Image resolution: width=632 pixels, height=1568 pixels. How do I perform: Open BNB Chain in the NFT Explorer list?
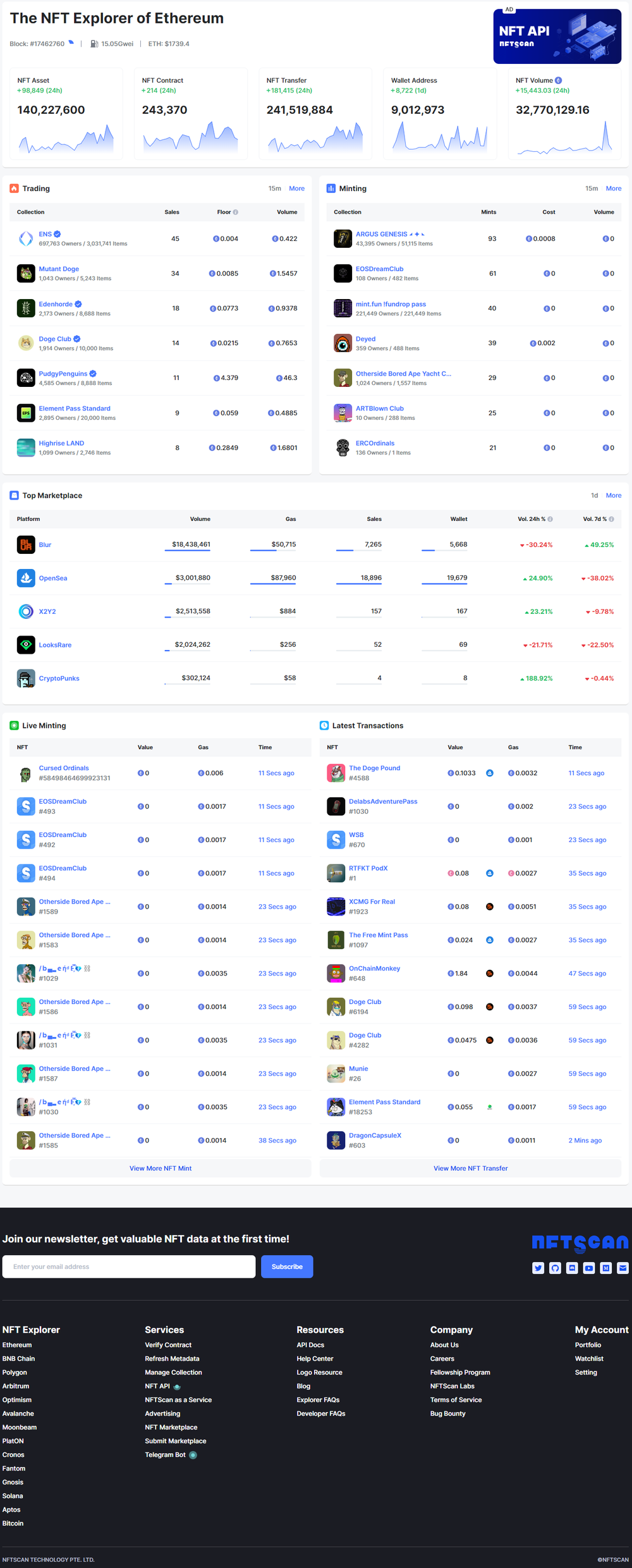click(18, 1359)
